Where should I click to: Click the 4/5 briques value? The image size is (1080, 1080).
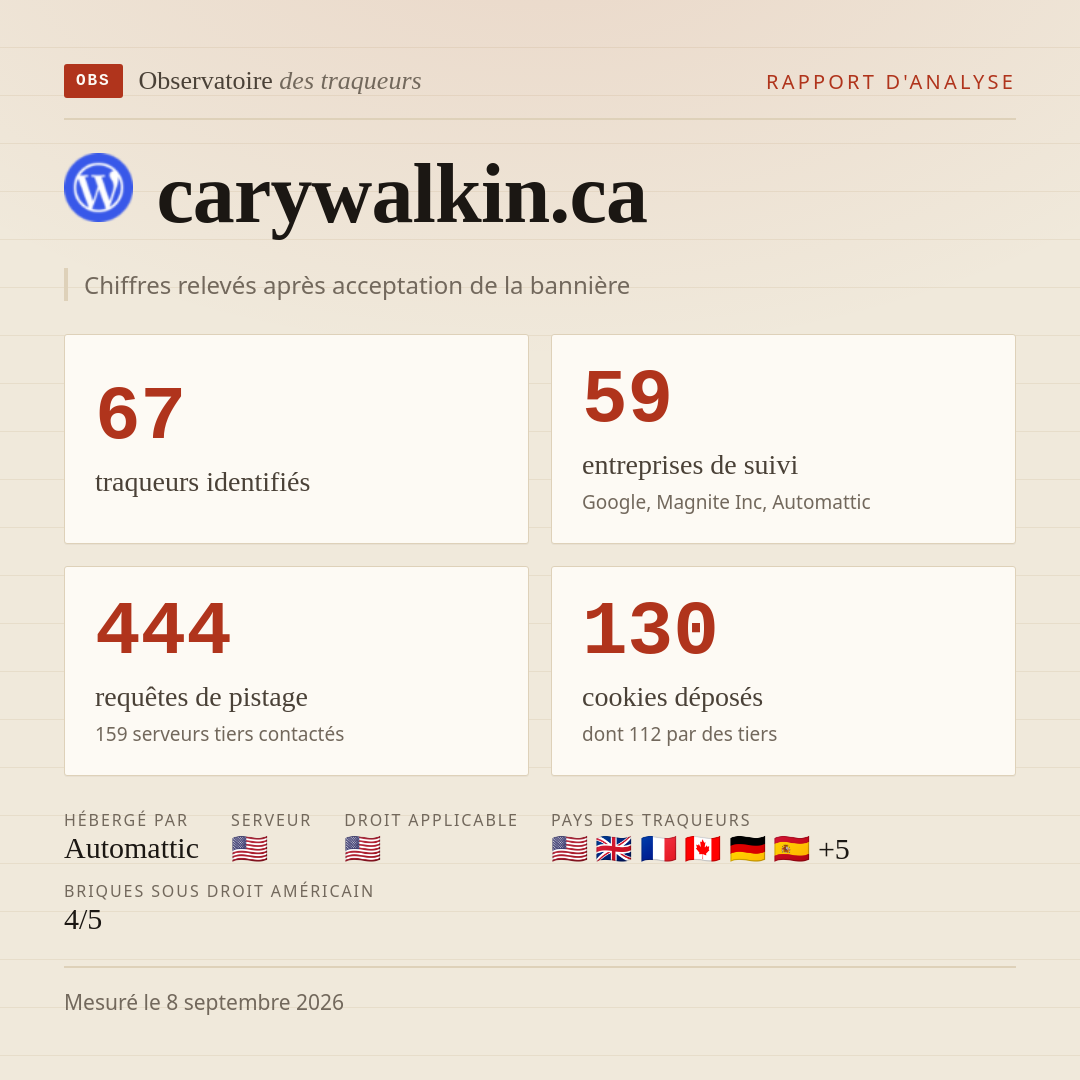[83, 920]
